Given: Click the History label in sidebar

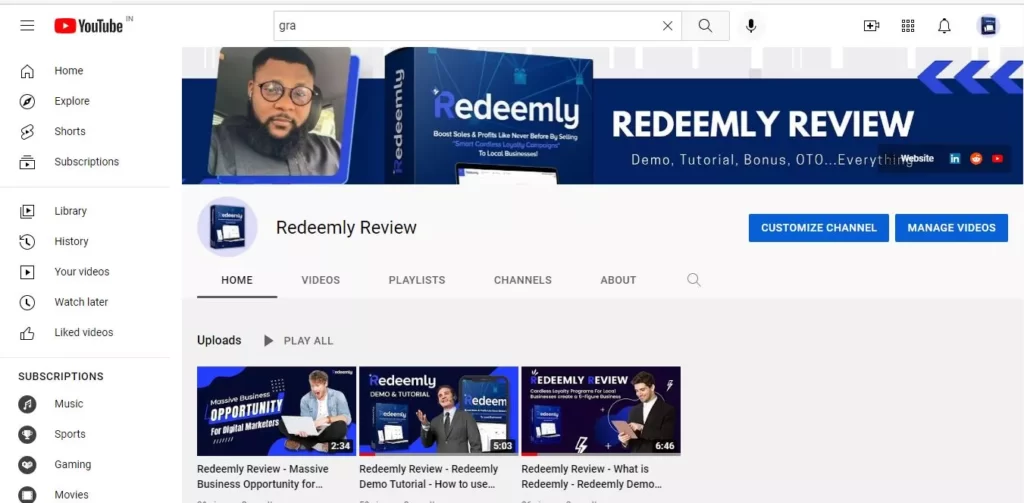Looking at the screenshot, I should tap(71, 242).
